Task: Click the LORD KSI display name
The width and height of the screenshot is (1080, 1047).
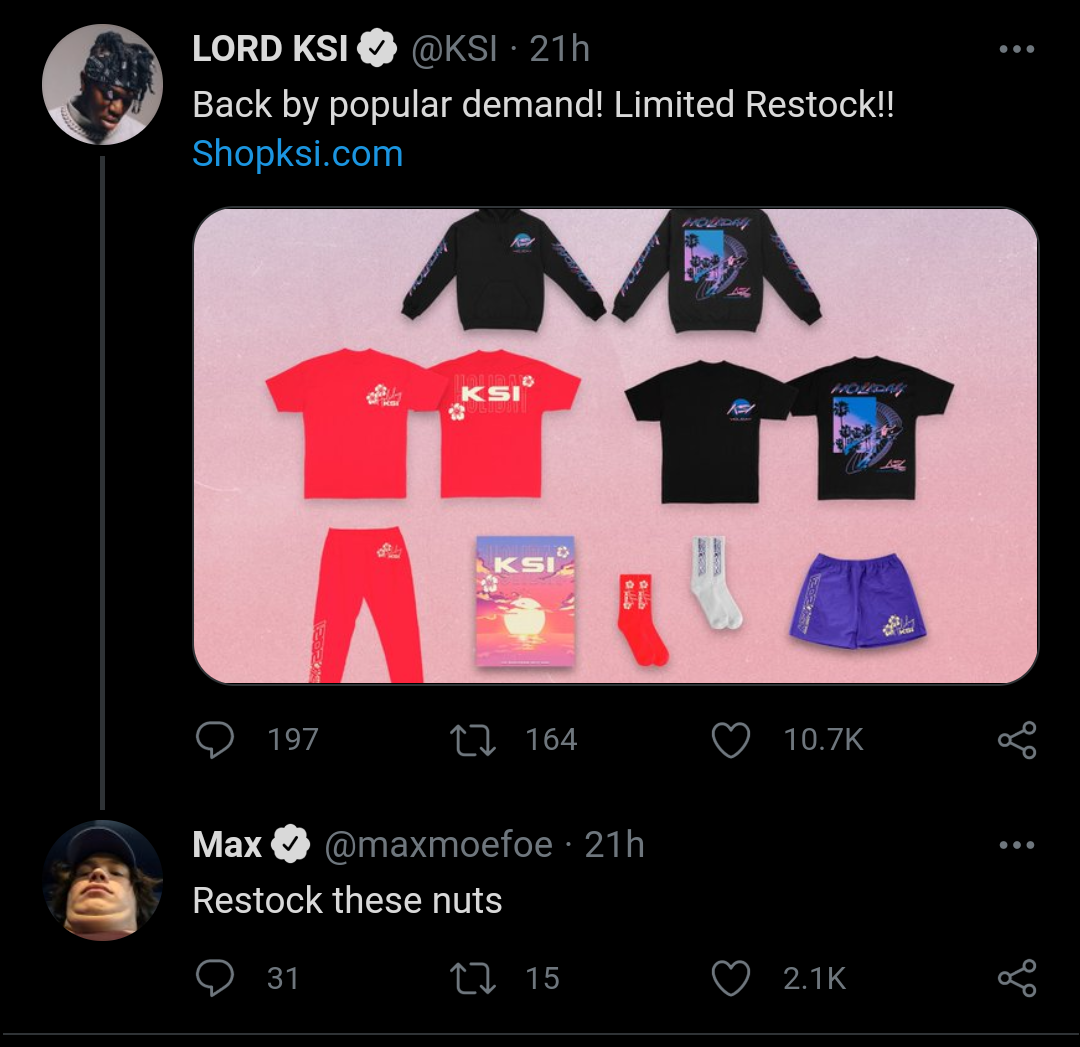Action: (270, 49)
